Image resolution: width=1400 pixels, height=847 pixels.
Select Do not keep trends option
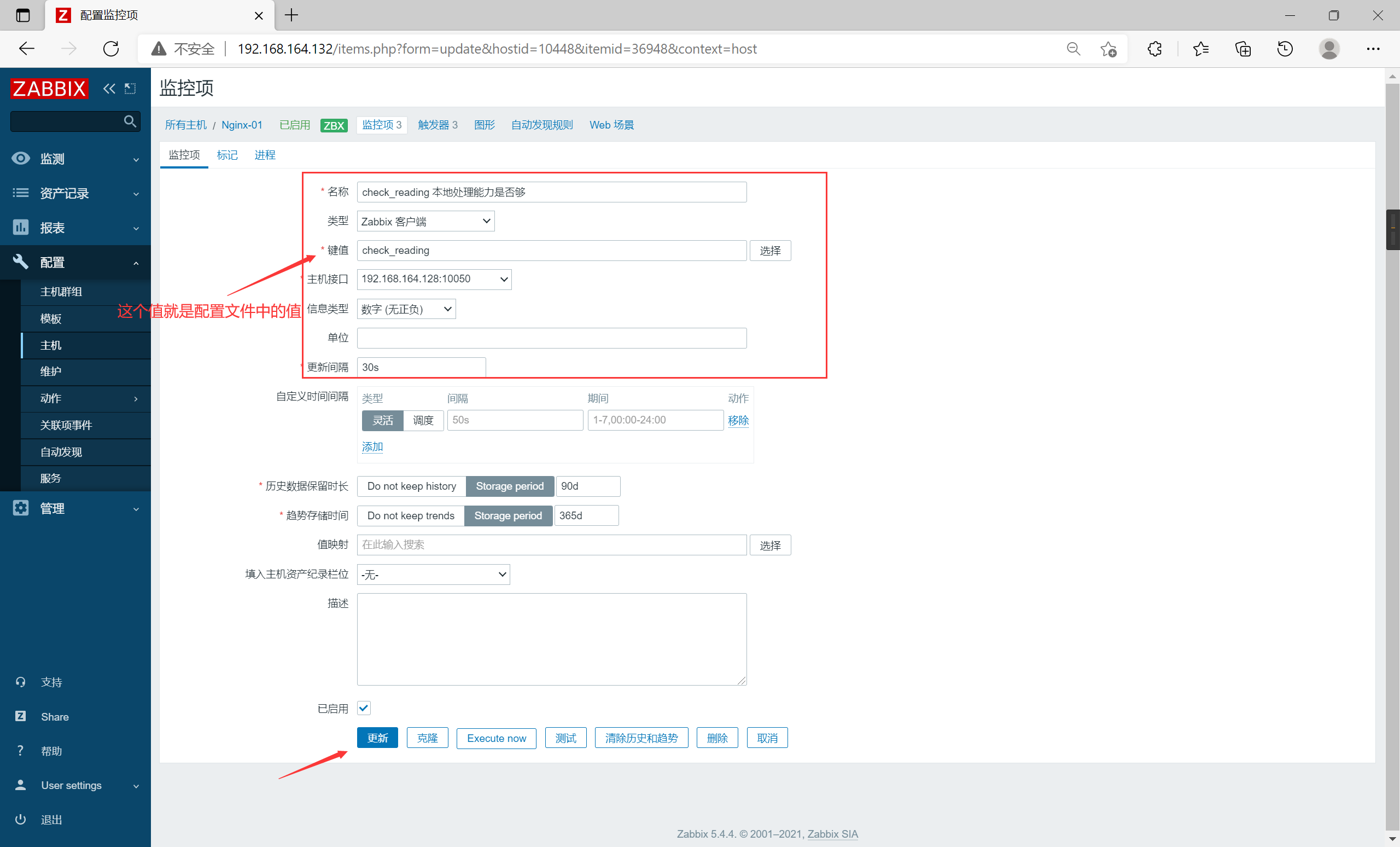pos(410,515)
